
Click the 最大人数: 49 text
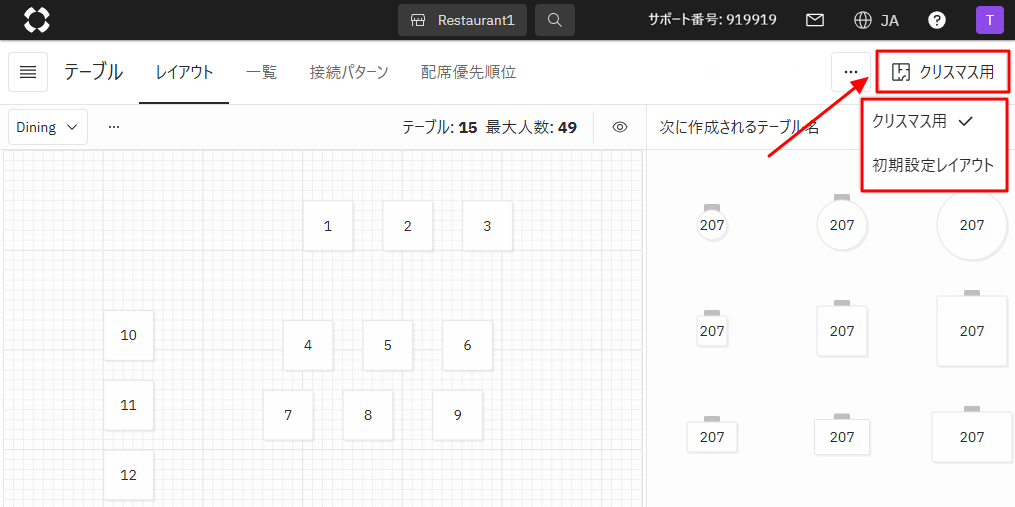pos(531,127)
